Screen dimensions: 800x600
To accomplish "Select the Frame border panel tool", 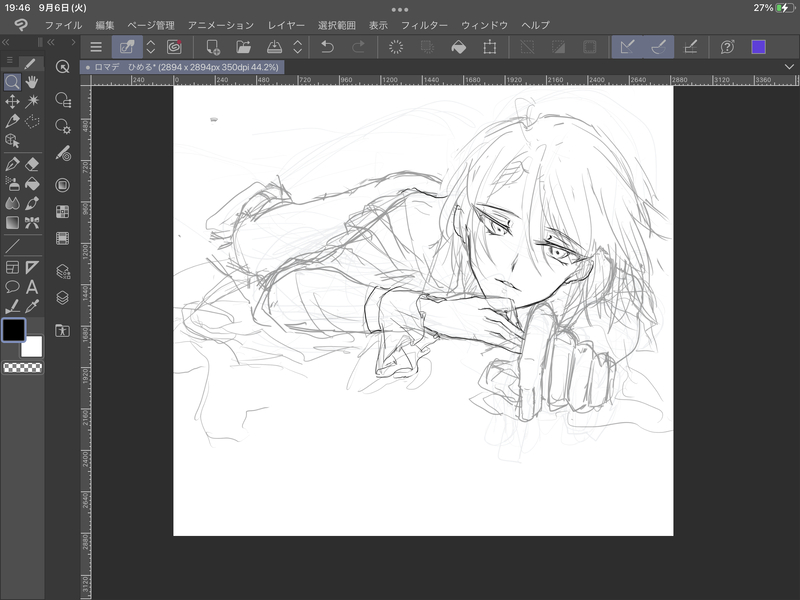I will 12,267.
